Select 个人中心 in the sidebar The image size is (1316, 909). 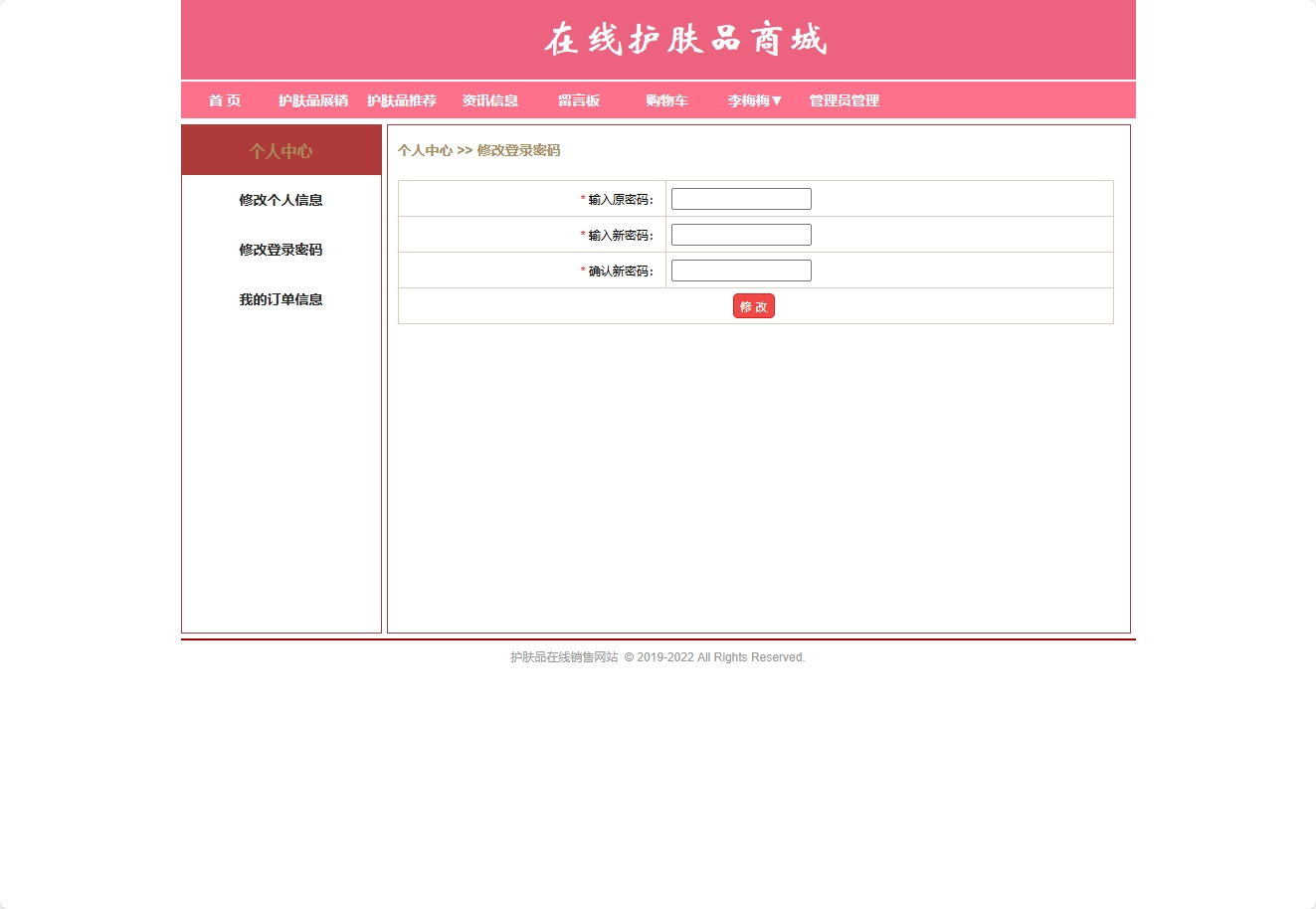click(x=281, y=150)
